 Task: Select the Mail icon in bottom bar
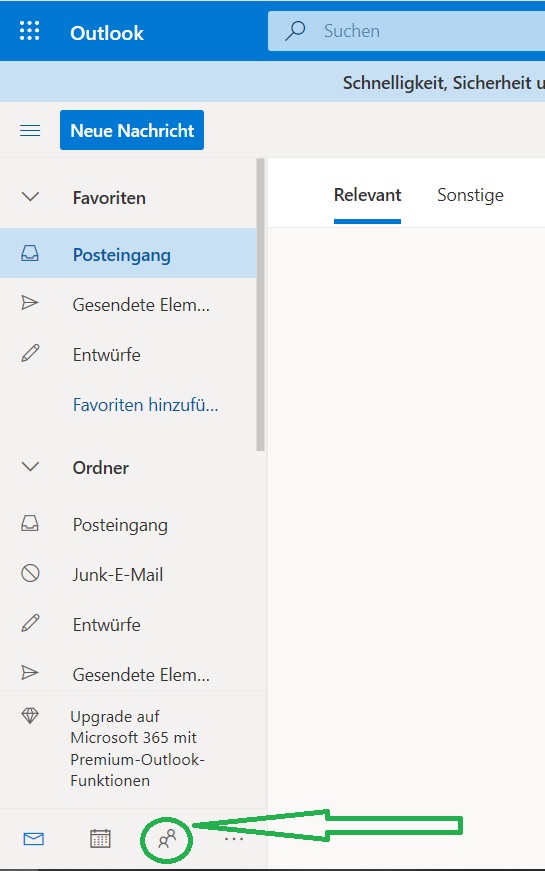[34, 839]
